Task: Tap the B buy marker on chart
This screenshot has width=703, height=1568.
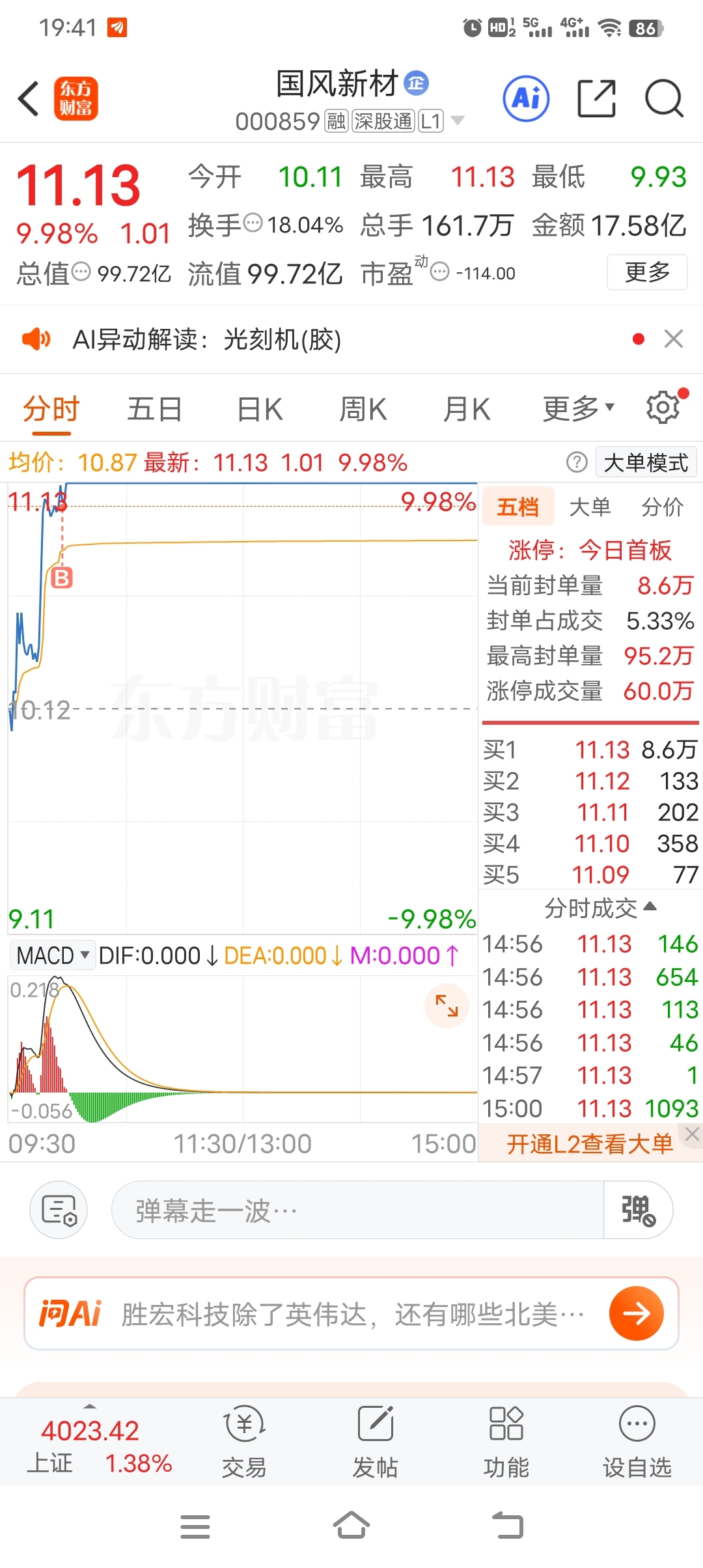Action: 62,578
